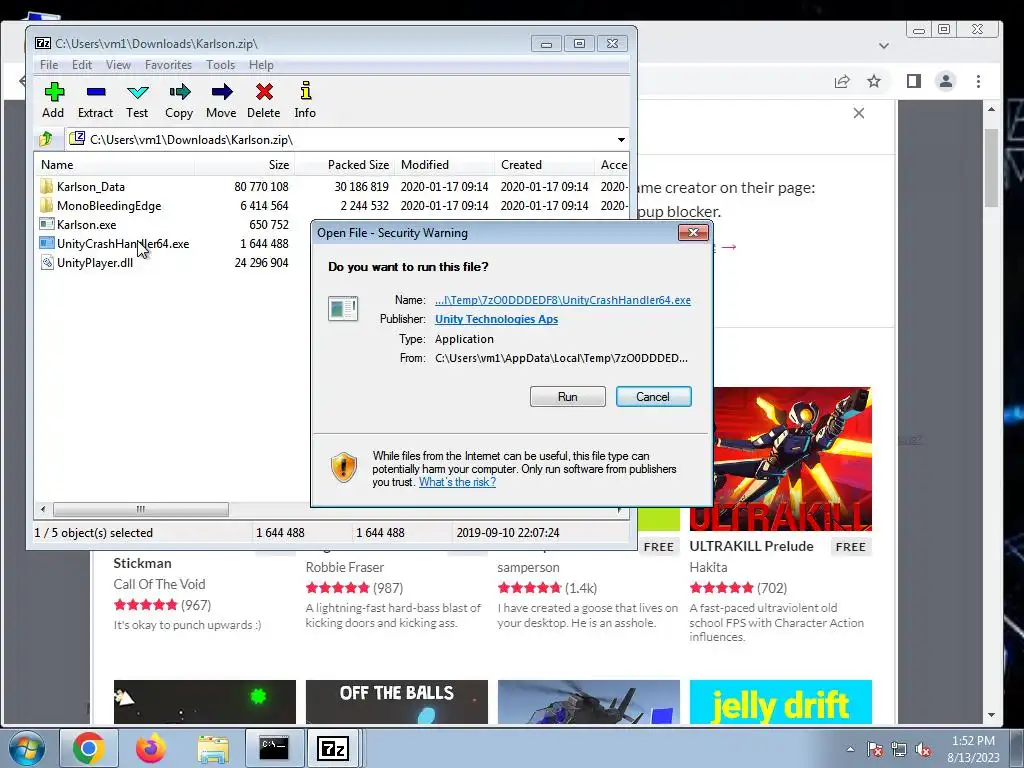Viewport: 1024px width, 768px height.
Task: Select the MonoBleedingEdge folder
Action: [x=109, y=206]
